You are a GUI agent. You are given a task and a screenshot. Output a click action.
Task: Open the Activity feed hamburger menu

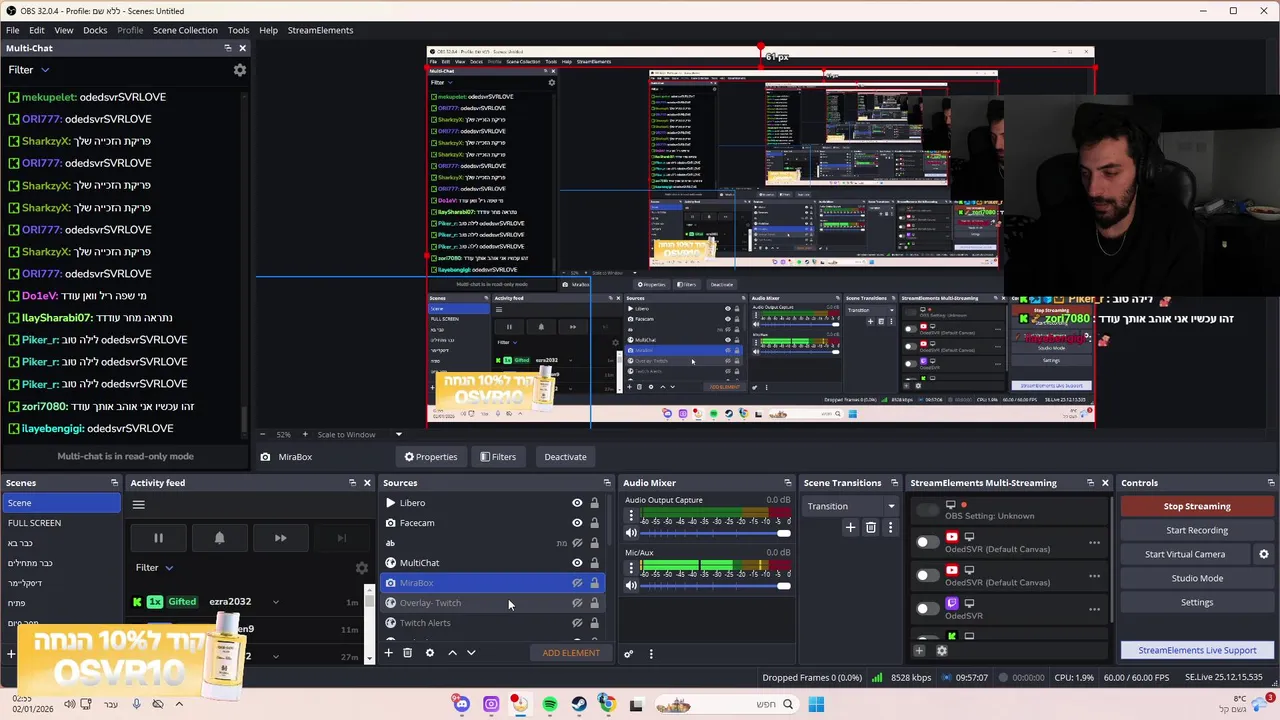[x=139, y=505]
